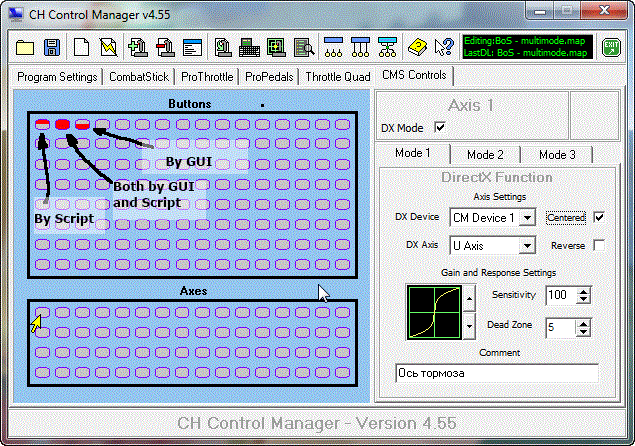Open a map file with the folder icon

25,47
